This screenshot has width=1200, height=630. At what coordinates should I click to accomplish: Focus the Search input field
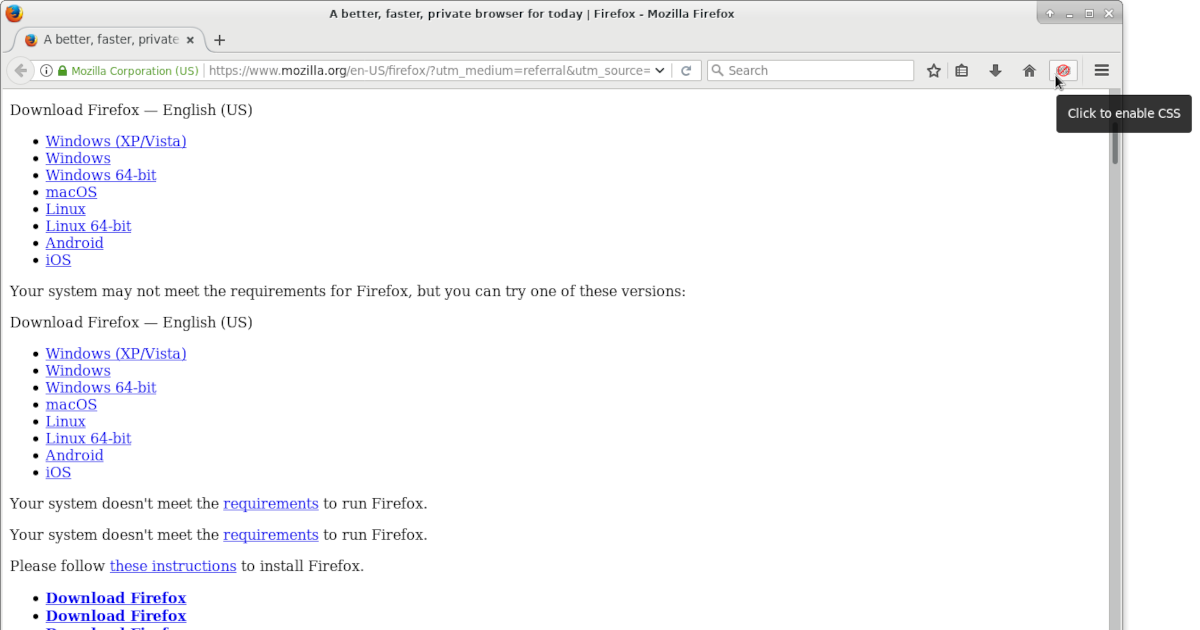click(810, 71)
